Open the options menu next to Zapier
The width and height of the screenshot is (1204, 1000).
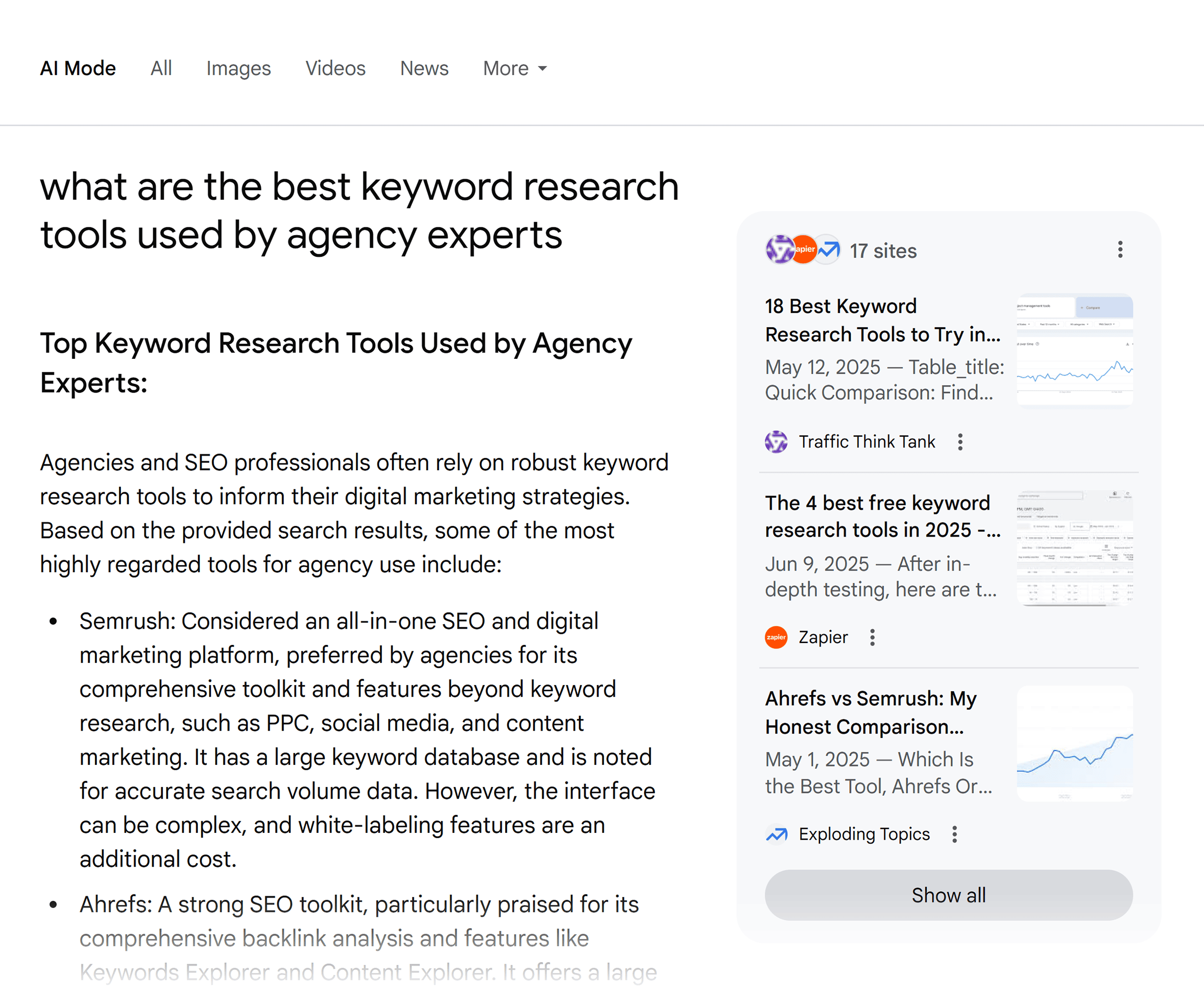click(872, 637)
